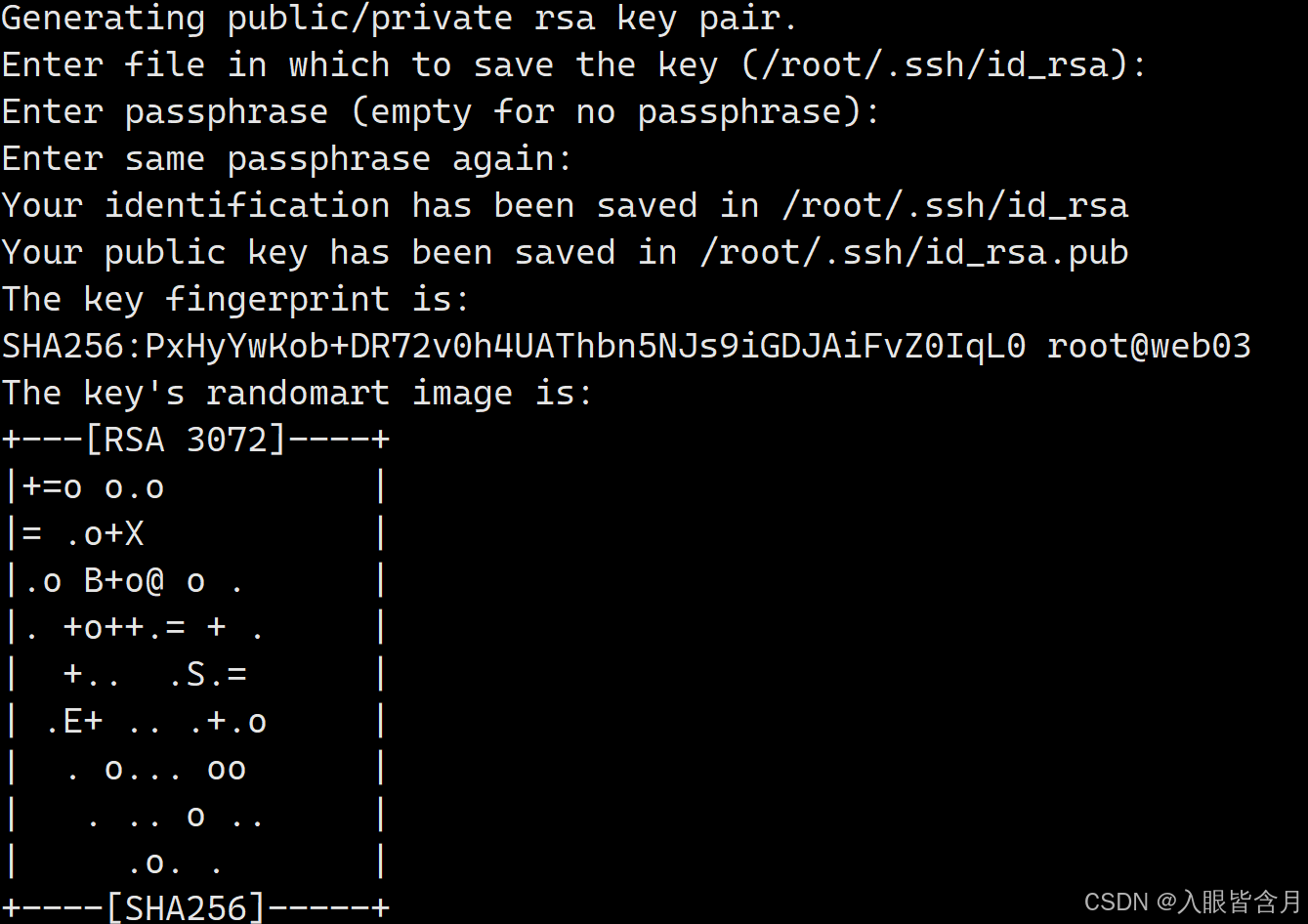Click the [RSA 3072] randomart header
The width and height of the screenshot is (1308, 924).
(186, 441)
